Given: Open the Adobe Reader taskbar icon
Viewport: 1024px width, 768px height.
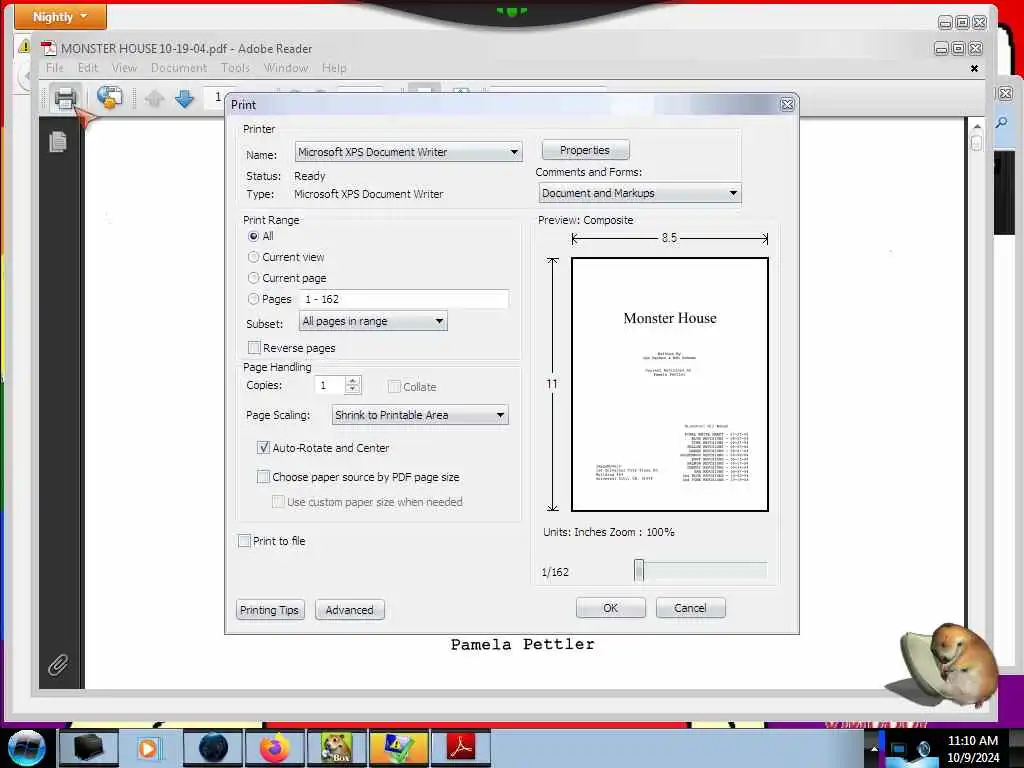Looking at the screenshot, I should pyautogui.click(x=460, y=748).
